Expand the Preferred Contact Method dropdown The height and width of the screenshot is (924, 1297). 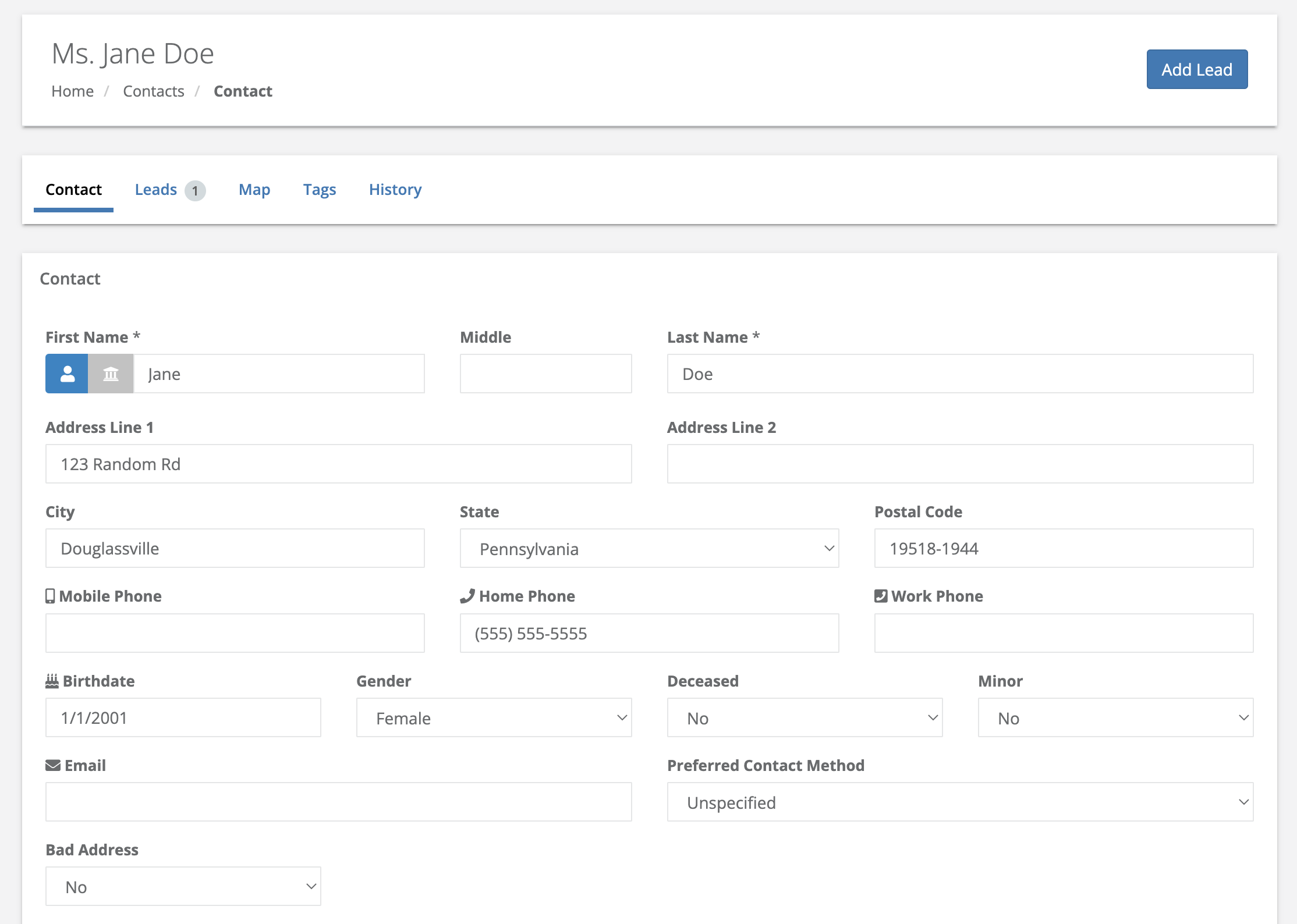(960, 802)
